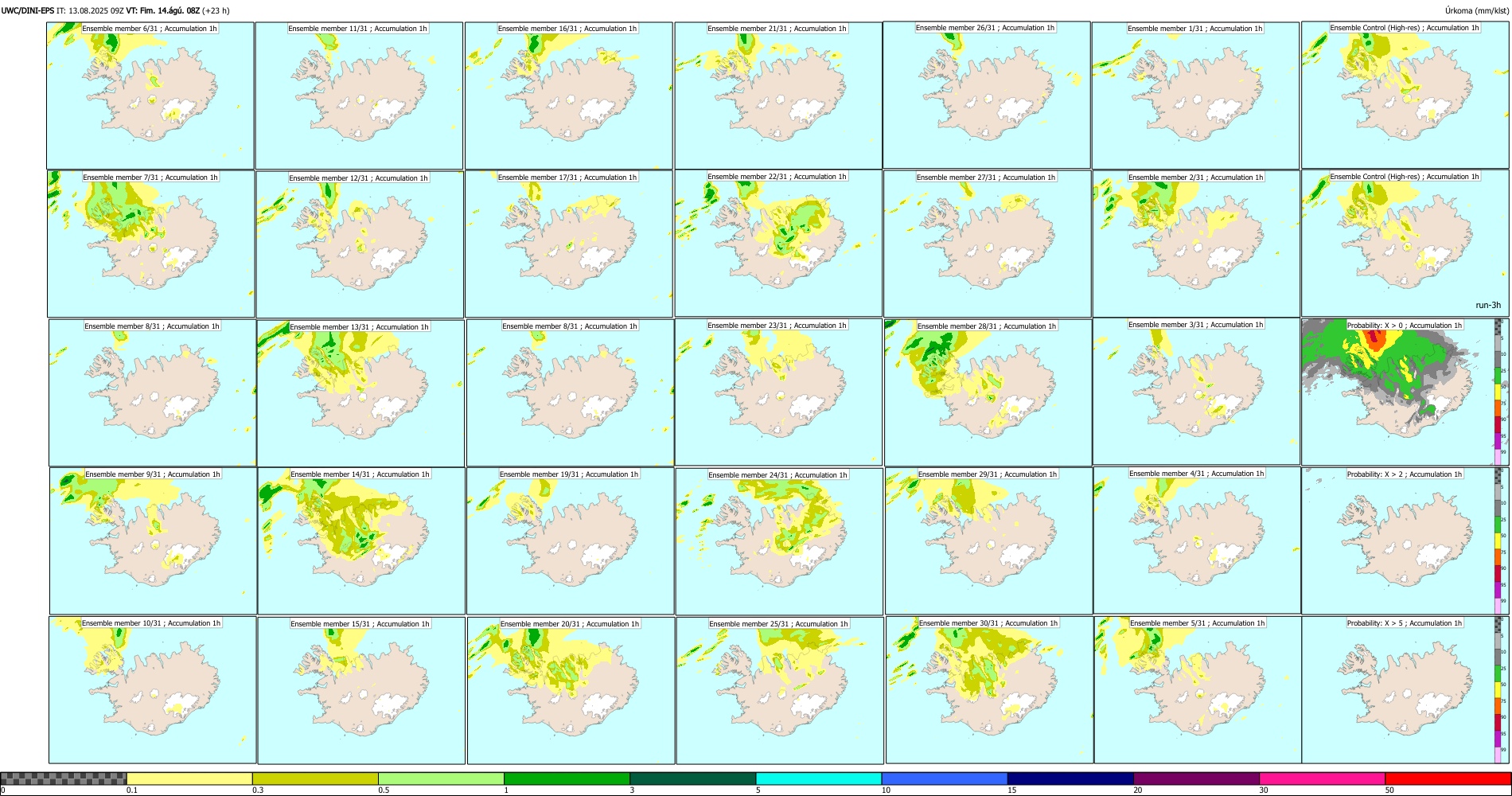
Task: Open Ensemble member 15/31 map panel
Action: 361,691
